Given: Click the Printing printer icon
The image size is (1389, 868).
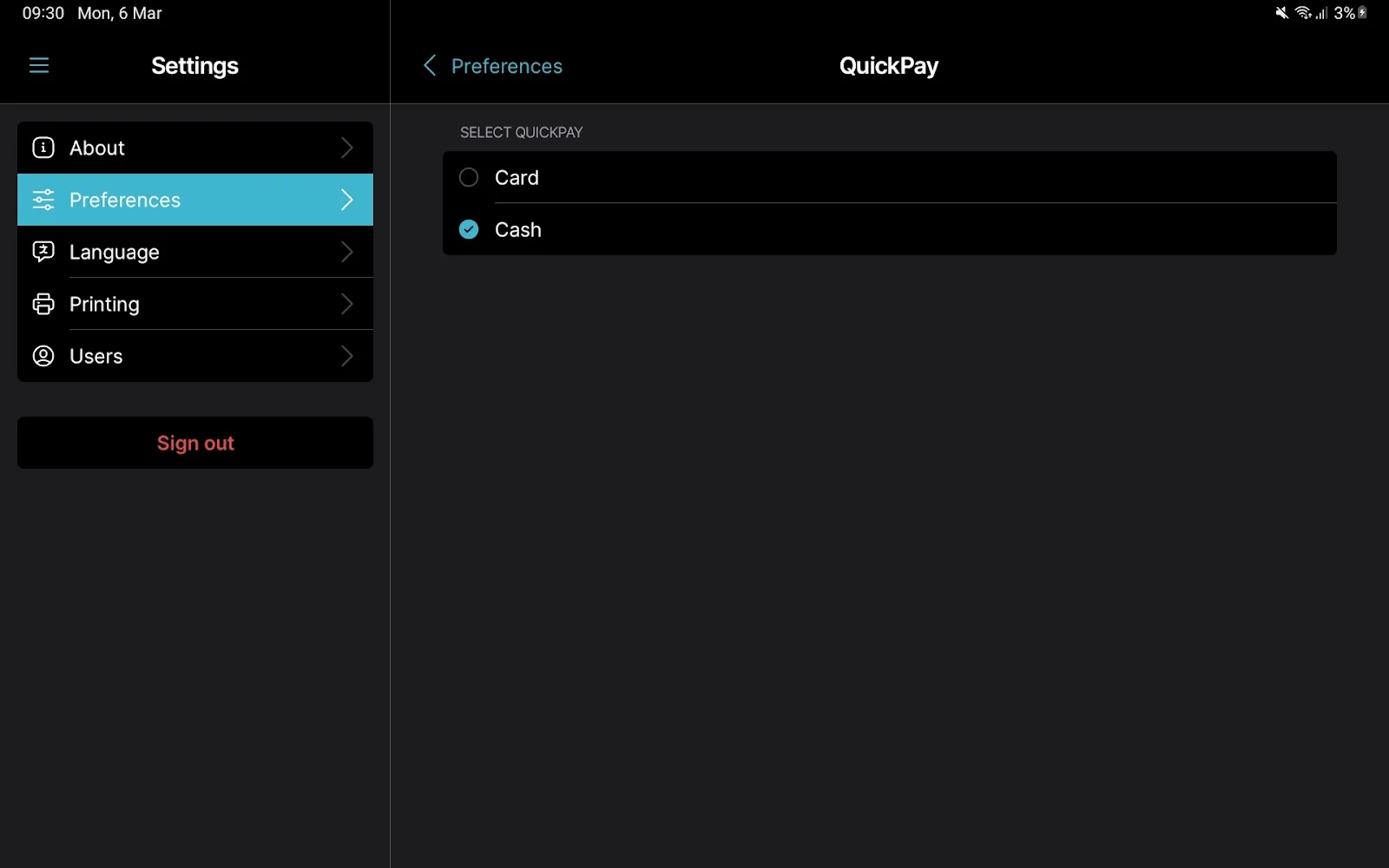Looking at the screenshot, I should pos(43,304).
